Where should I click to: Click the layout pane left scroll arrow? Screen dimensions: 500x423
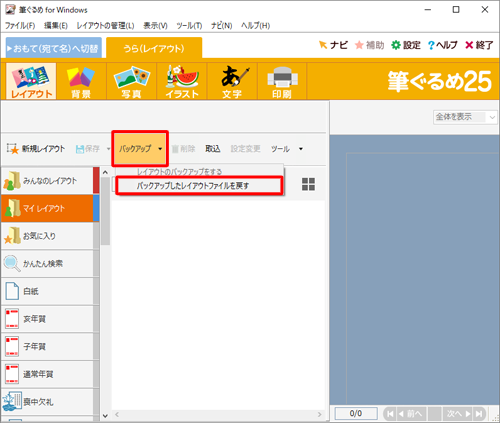tap(117, 414)
